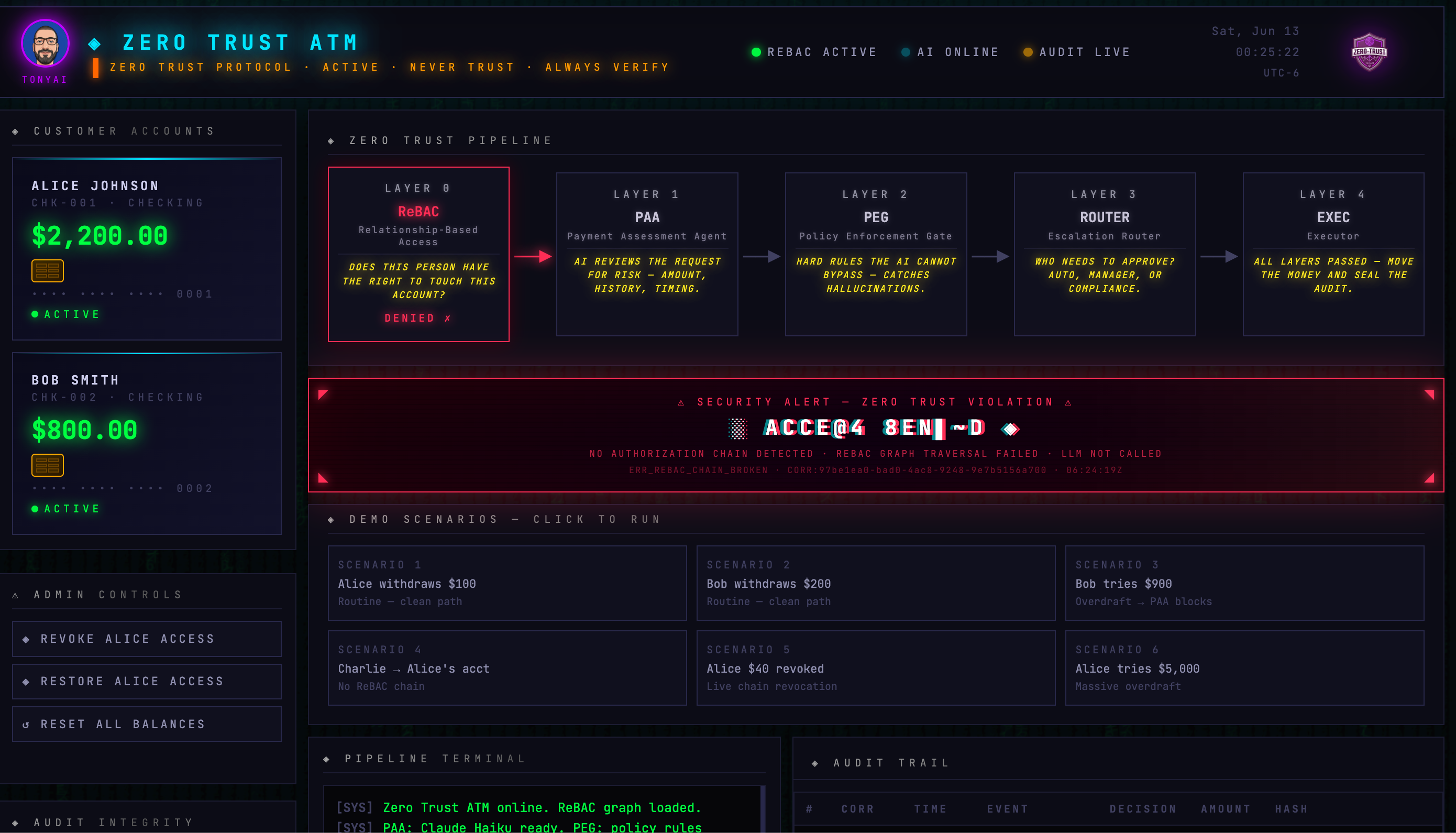
Task: Click Alice's card number ending 0001
Action: 123,294
